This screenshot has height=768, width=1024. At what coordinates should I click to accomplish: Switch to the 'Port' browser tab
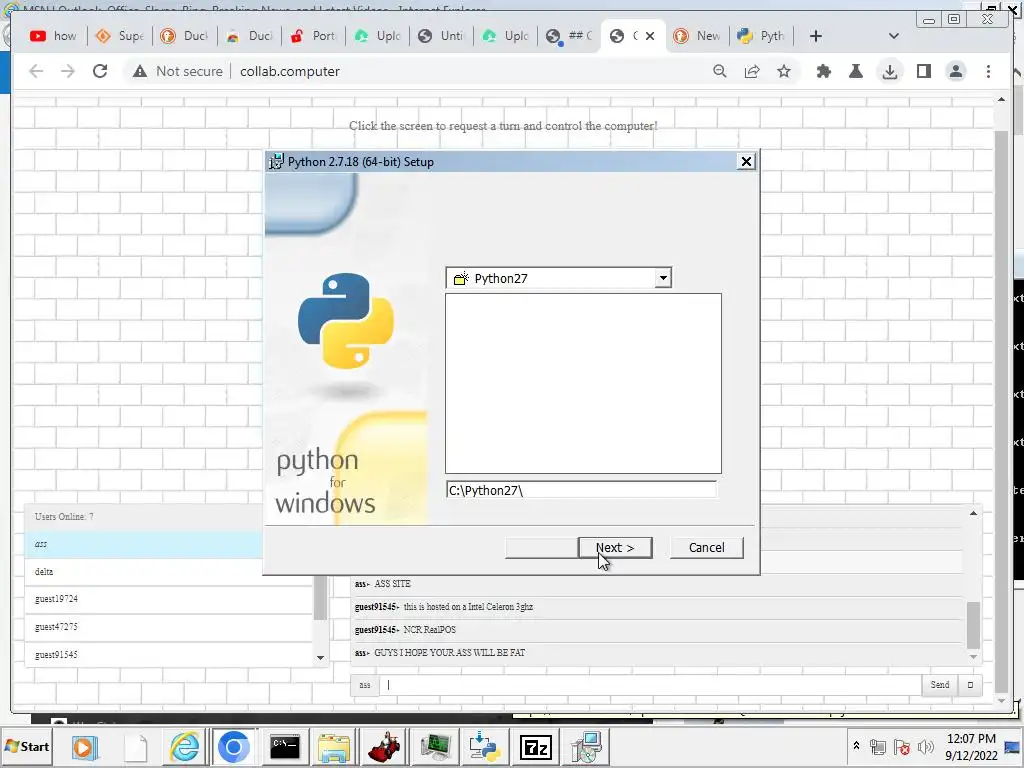(313, 36)
